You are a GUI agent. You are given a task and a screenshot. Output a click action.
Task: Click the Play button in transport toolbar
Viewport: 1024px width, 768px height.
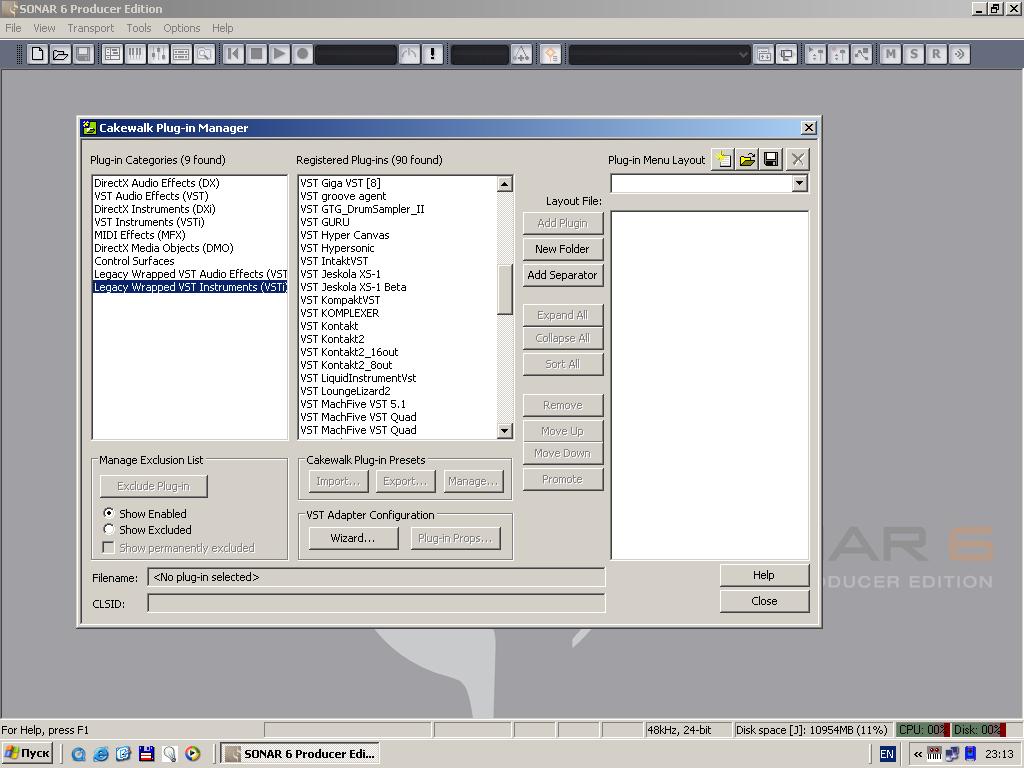280,54
